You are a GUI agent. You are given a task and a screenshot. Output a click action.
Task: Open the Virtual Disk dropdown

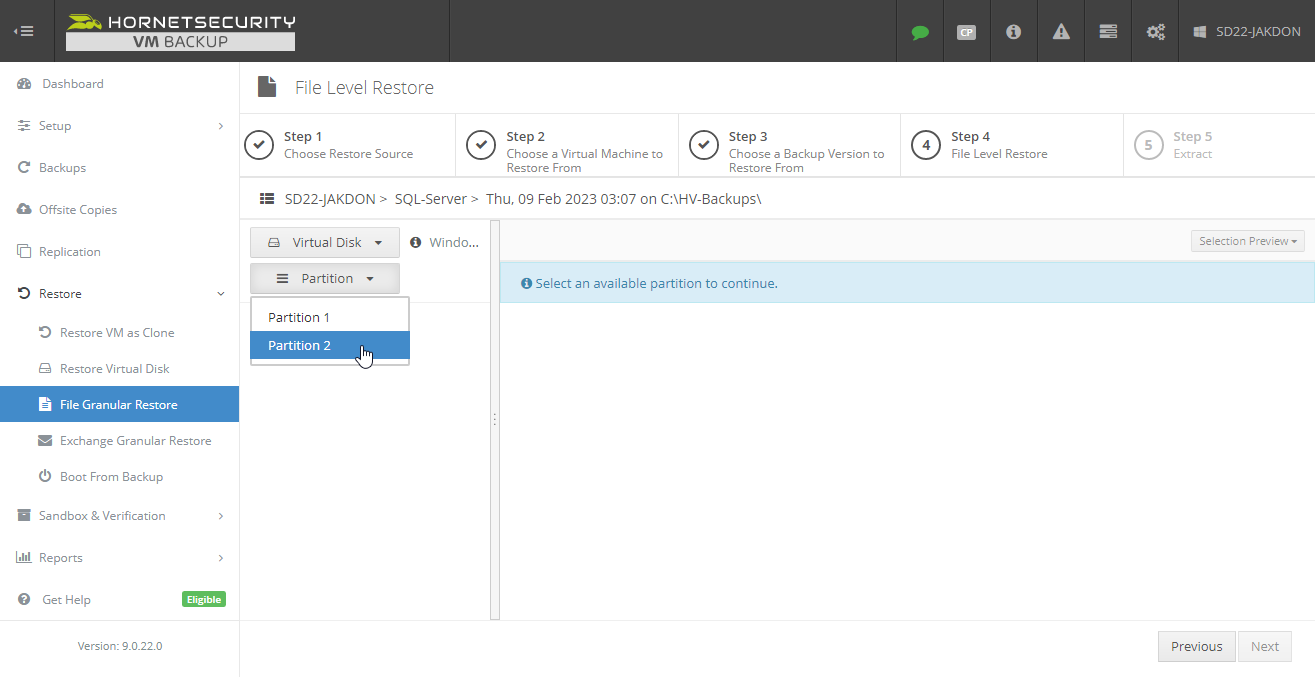coord(324,241)
